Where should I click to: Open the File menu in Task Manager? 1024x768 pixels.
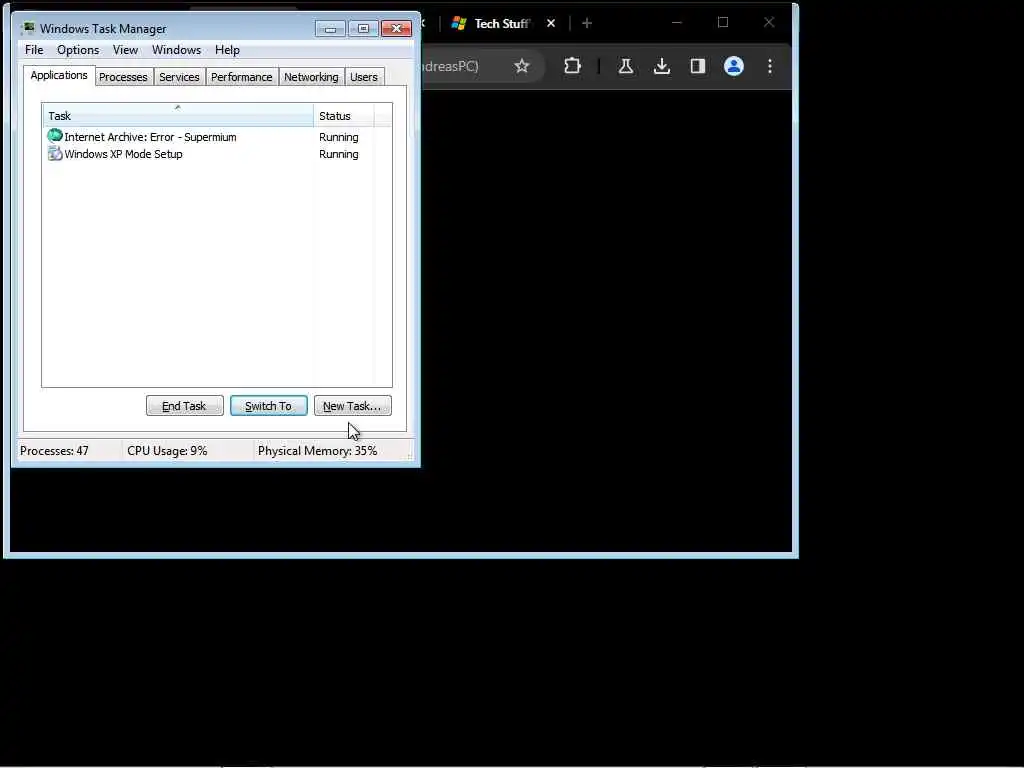point(34,50)
